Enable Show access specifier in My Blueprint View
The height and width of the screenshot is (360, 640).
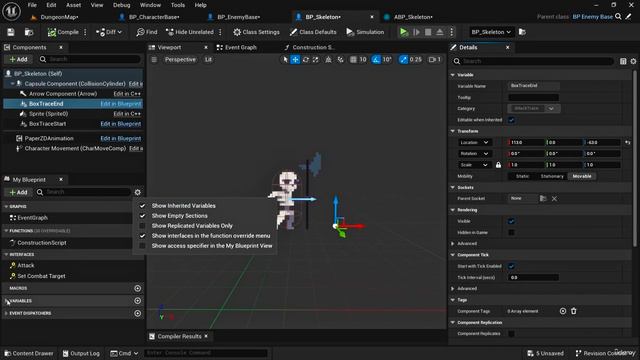pyautogui.click(x=205, y=246)
